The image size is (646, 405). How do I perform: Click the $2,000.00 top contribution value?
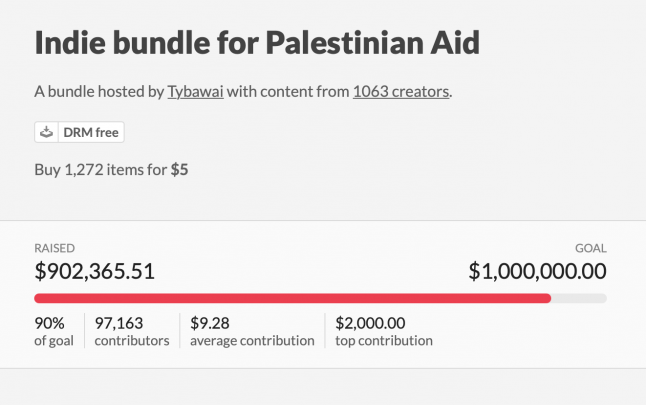pyautogui.click(x=370, y=323)
